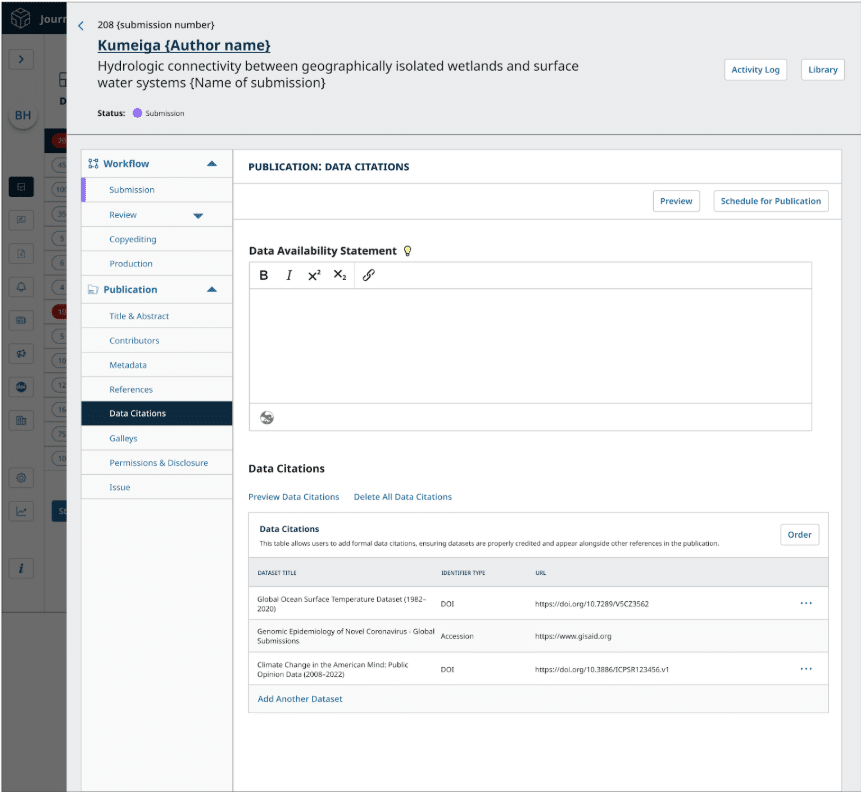Screen dimensions: 861x792
Task: Open the Activity Log
Action: (755, 70)
